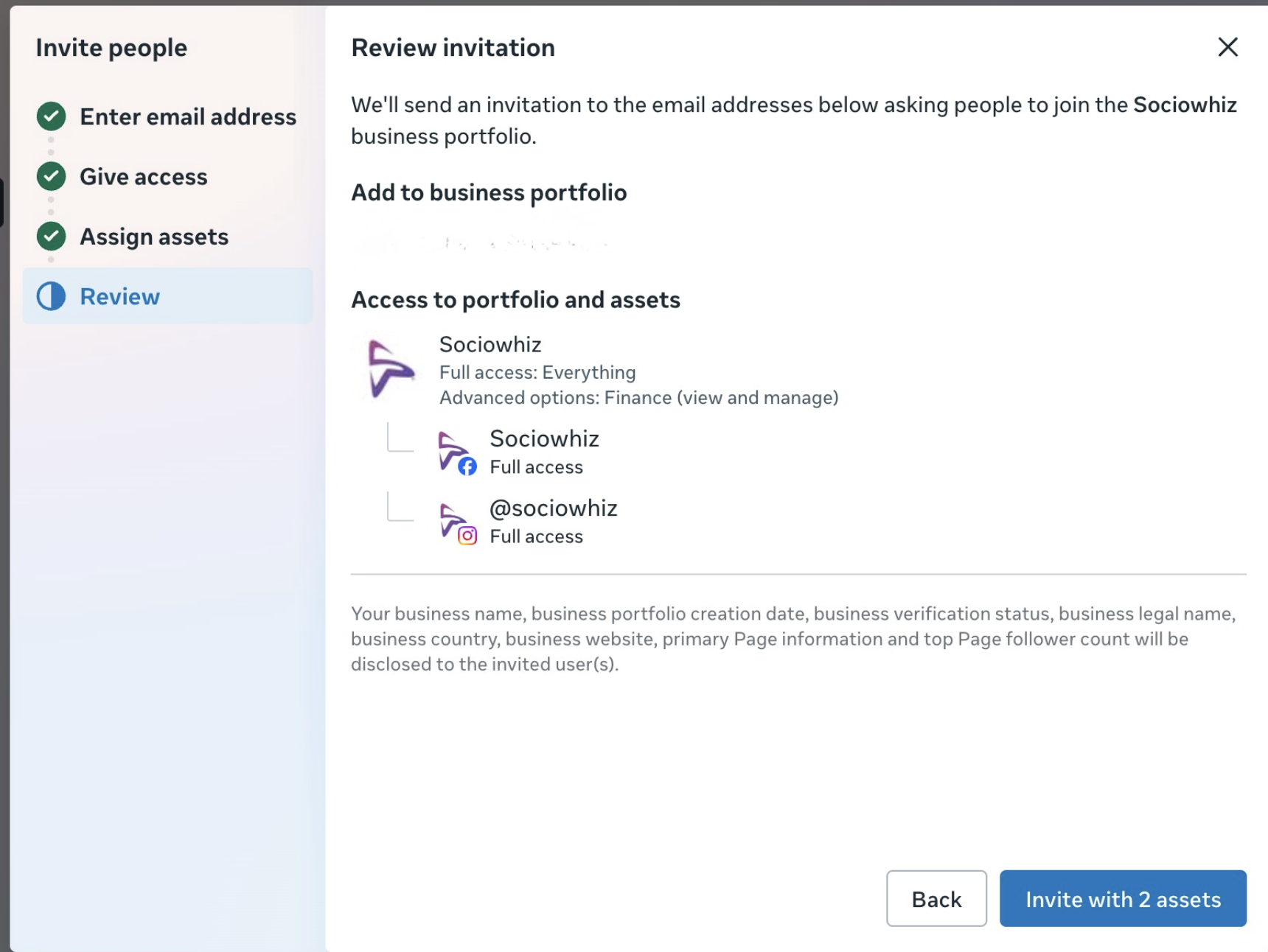
Task: Click the 'Invite people' sidebar title
Action: [111, 47]
